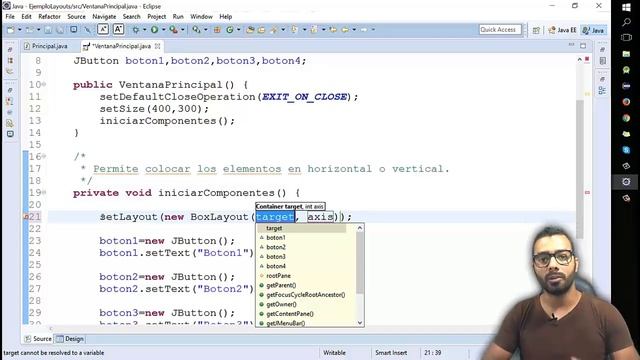Viewport: 640px width, 360px height.
Task: Open the Next Annotation dropdown arrow
Action: tap(304, 30)
